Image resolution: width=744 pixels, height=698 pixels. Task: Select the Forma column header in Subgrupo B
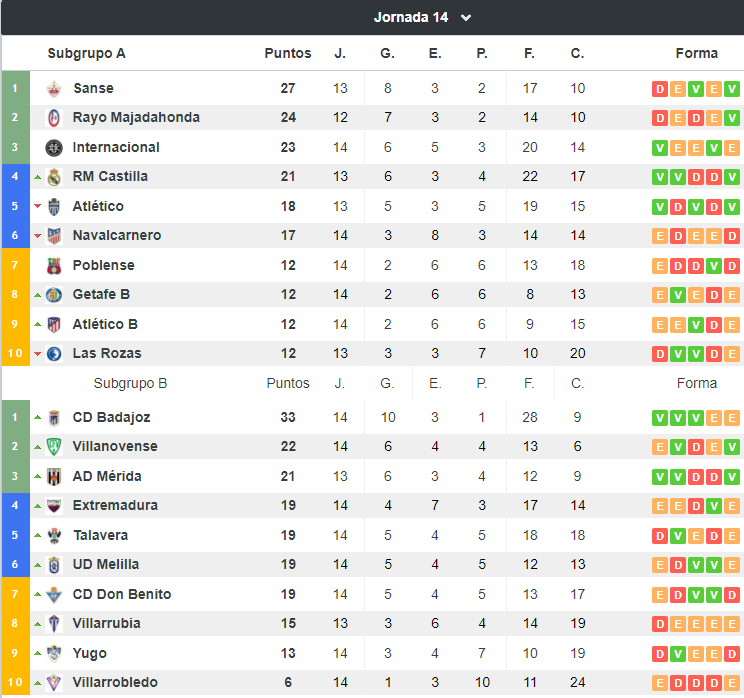click(697, 383)
